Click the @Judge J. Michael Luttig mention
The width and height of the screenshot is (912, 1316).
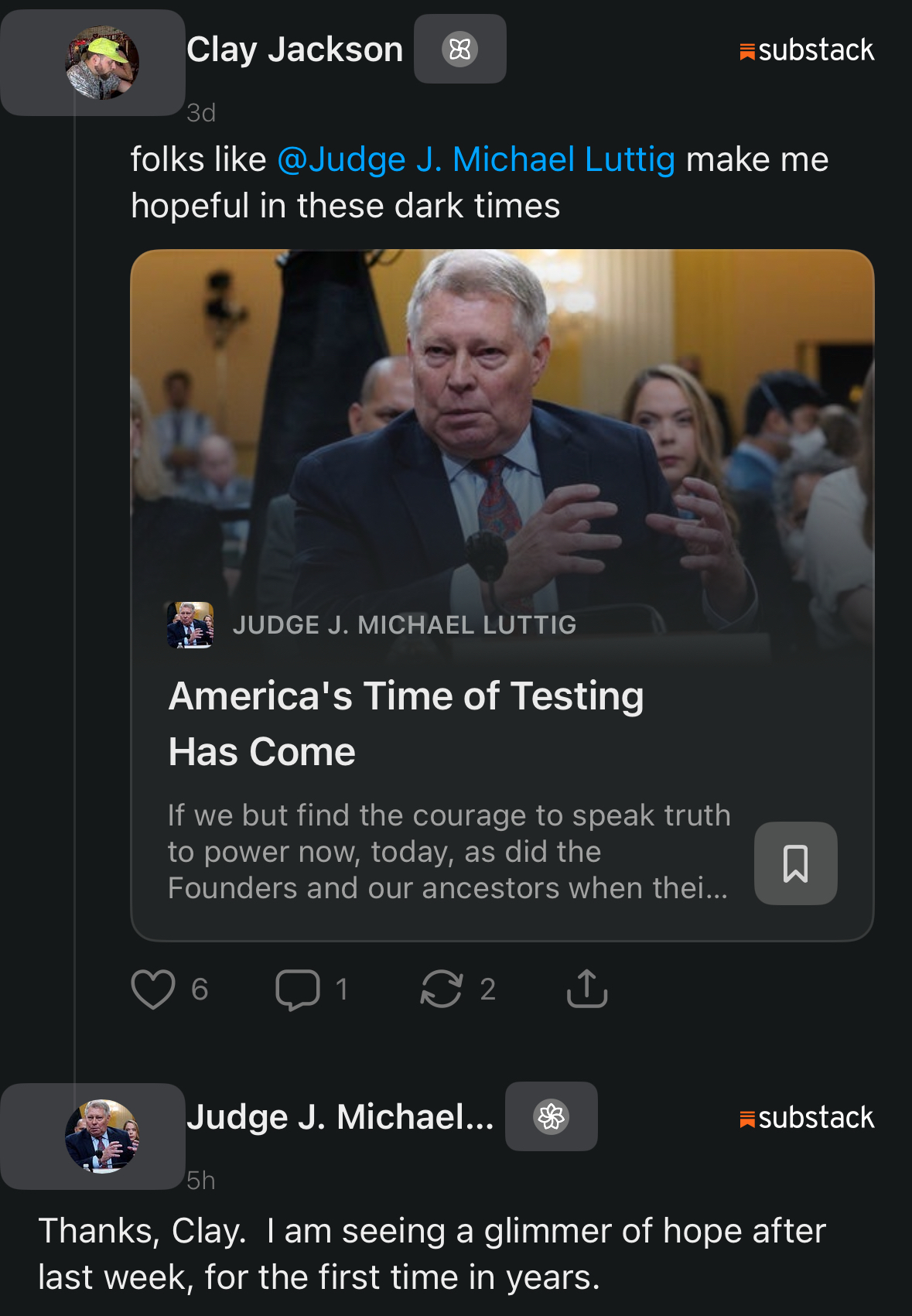476,160
